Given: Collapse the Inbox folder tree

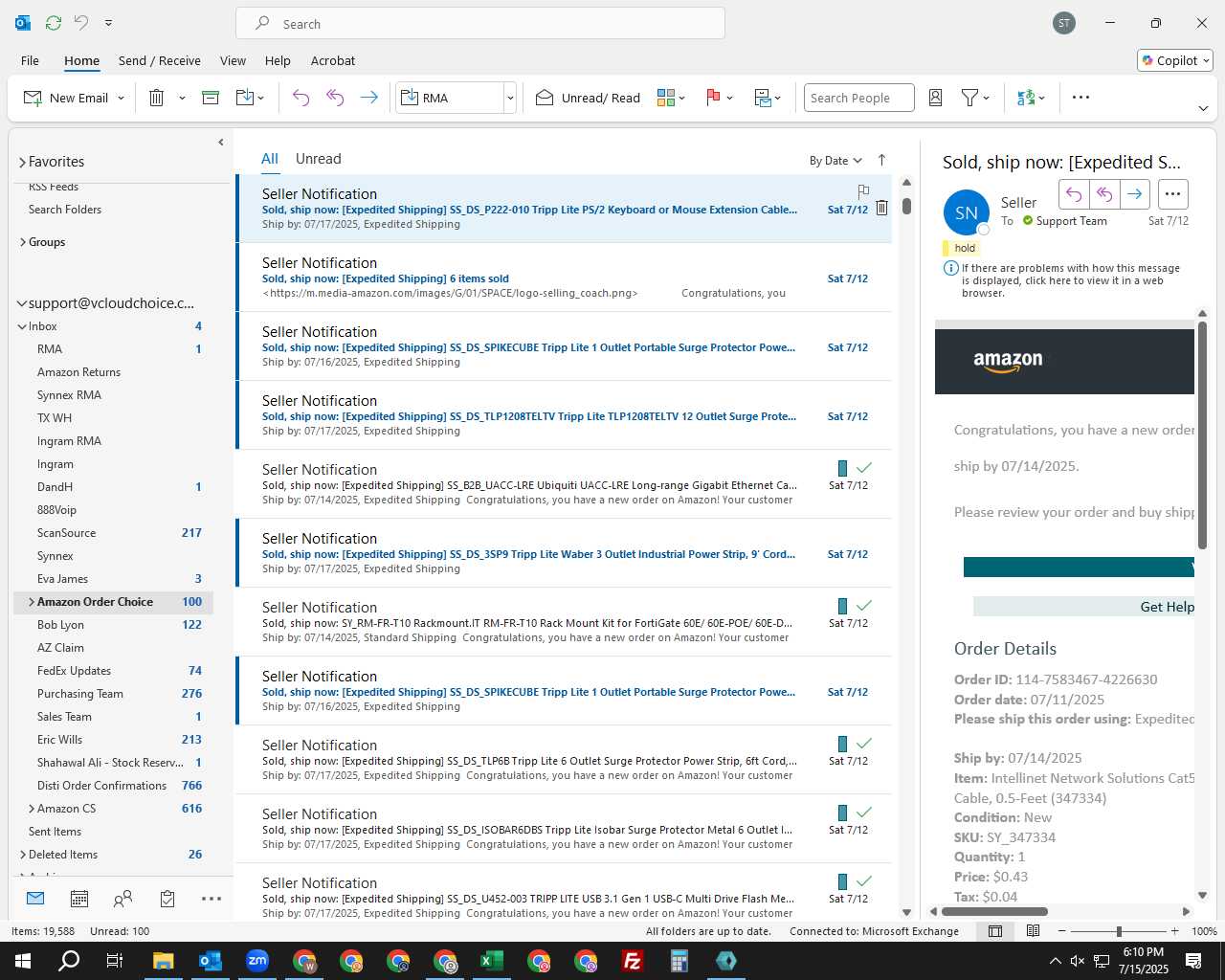Looking at the screenshot, I should point(22,326).
